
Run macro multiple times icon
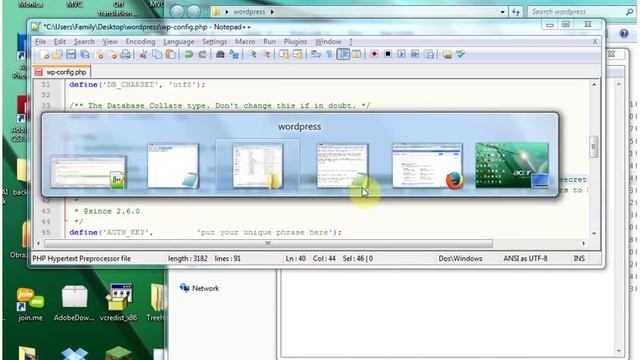click(415, 54)
